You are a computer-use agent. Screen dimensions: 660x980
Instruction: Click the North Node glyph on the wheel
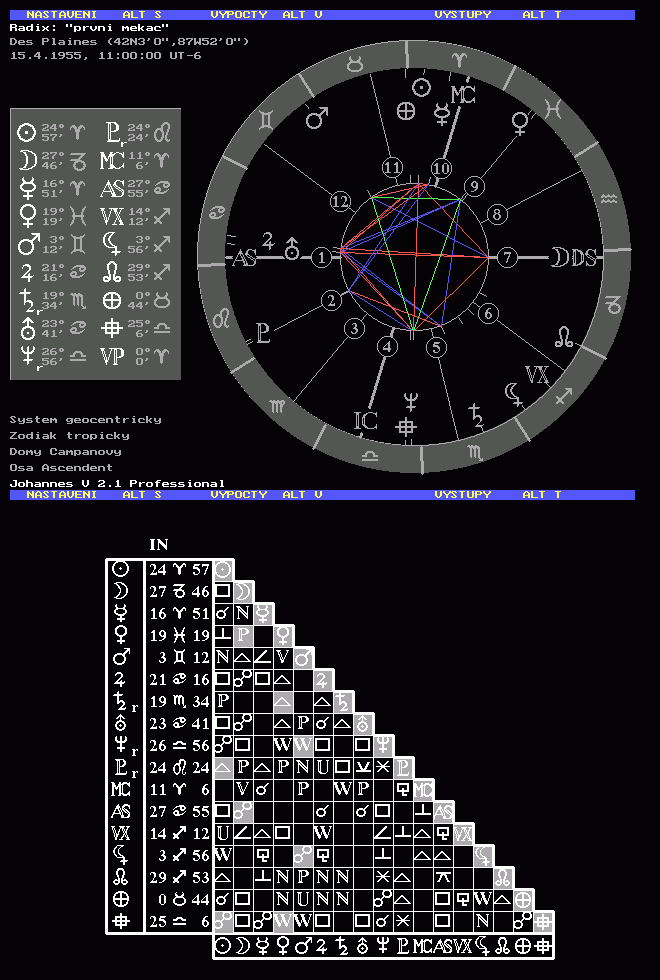(x=565, y=337)
